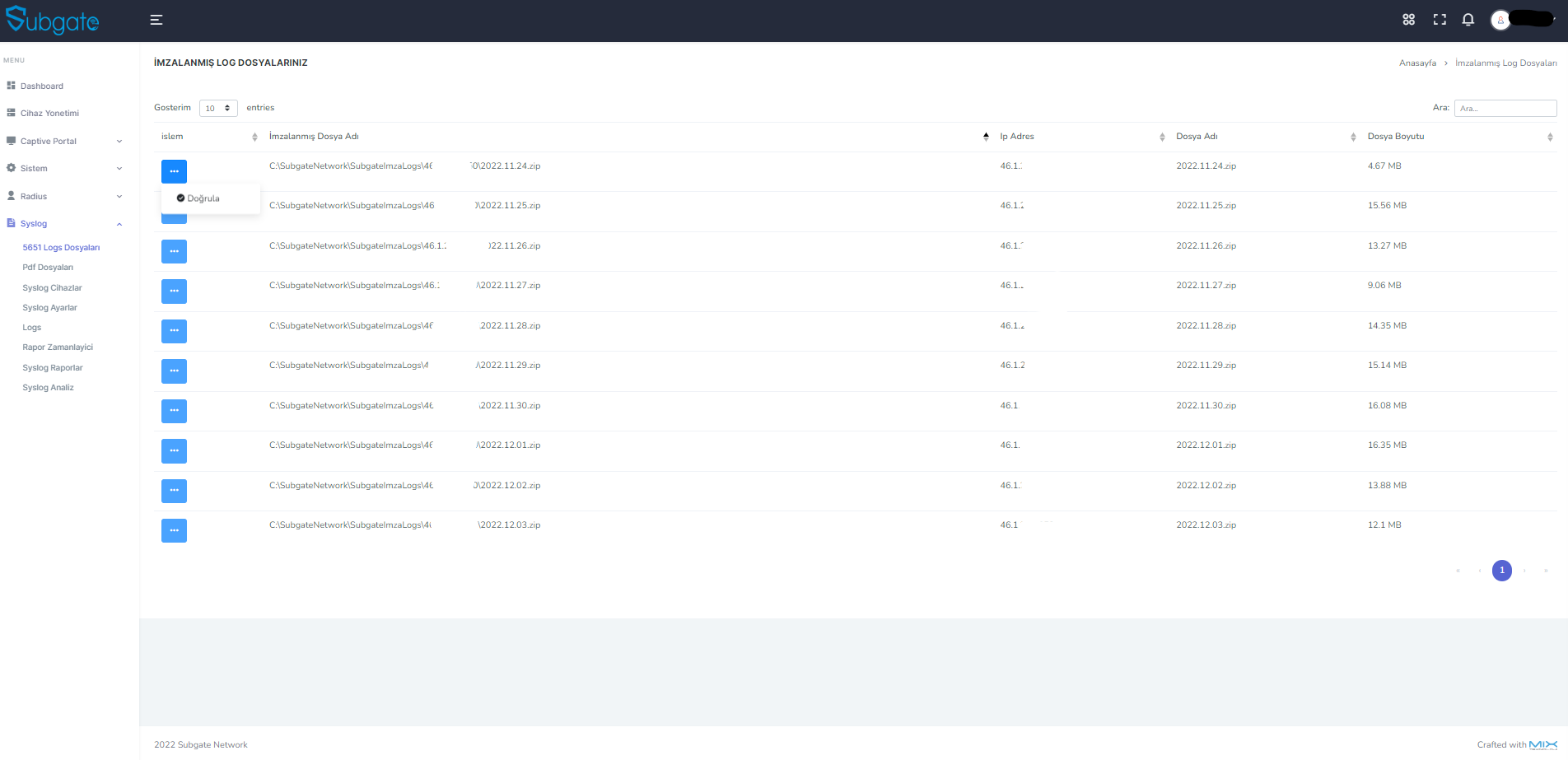Click the Captive Portal monitor icon
This screenshot has width=1568, height=760.
pos(11,140)
